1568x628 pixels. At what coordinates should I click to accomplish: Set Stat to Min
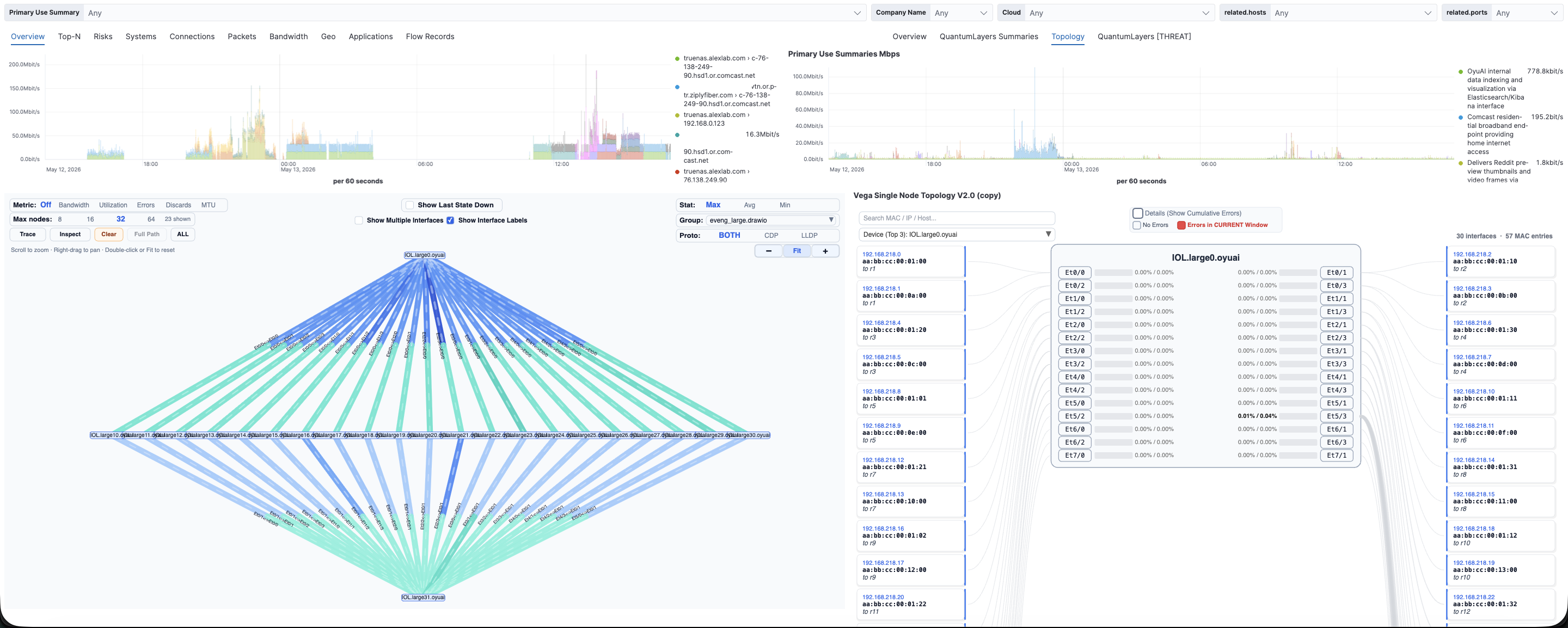coord(785,205)
